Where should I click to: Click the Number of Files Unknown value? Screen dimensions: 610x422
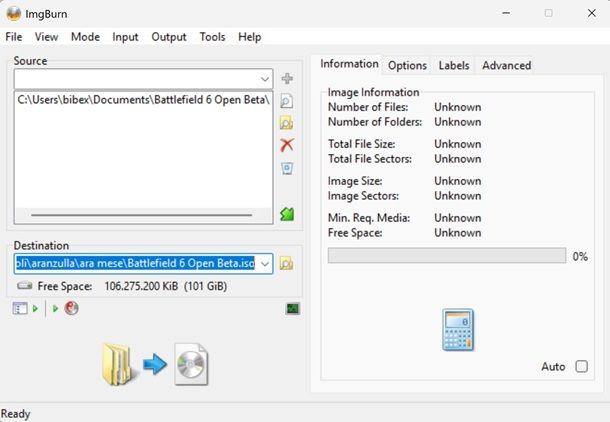458,107
